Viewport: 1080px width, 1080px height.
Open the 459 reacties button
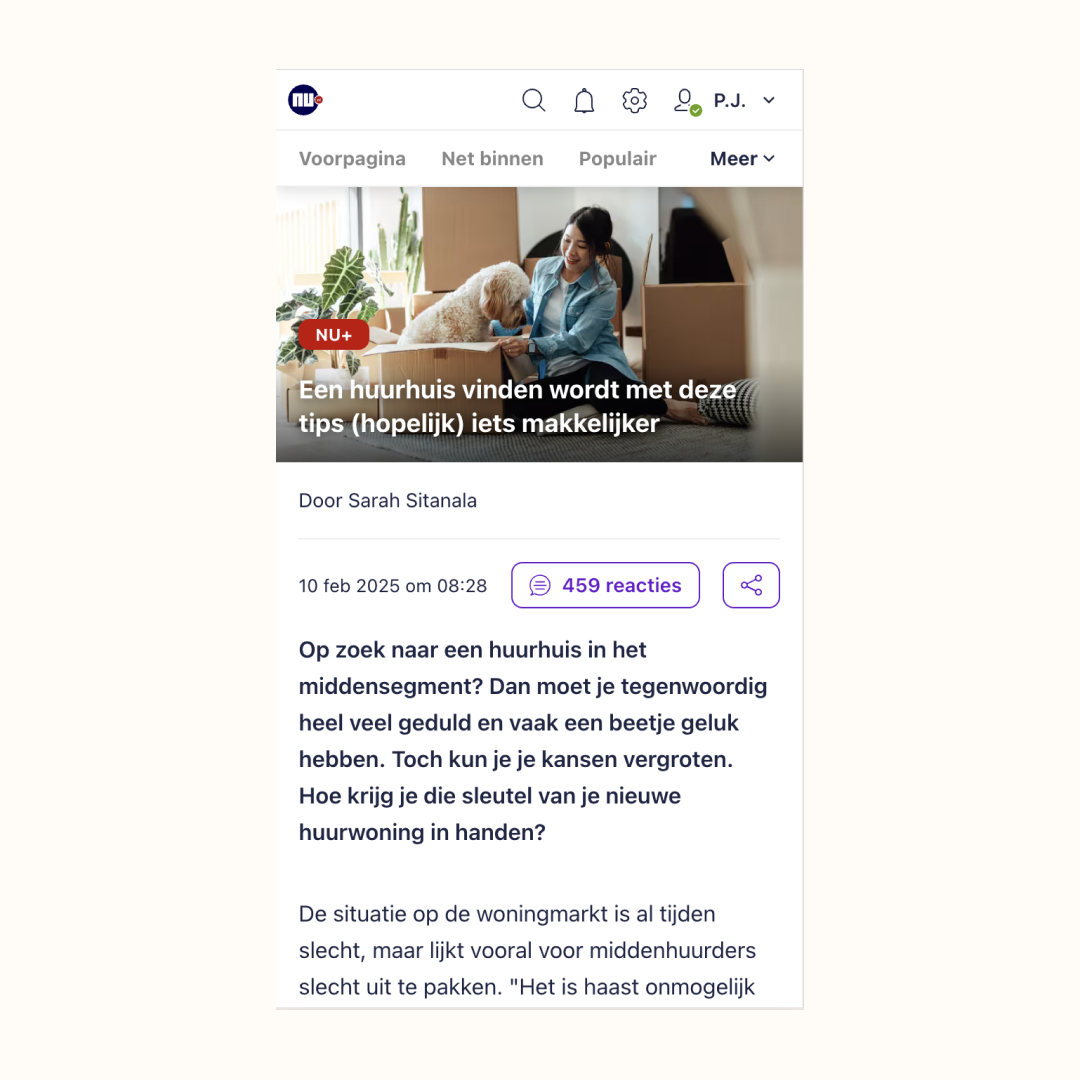coord(605,585)
